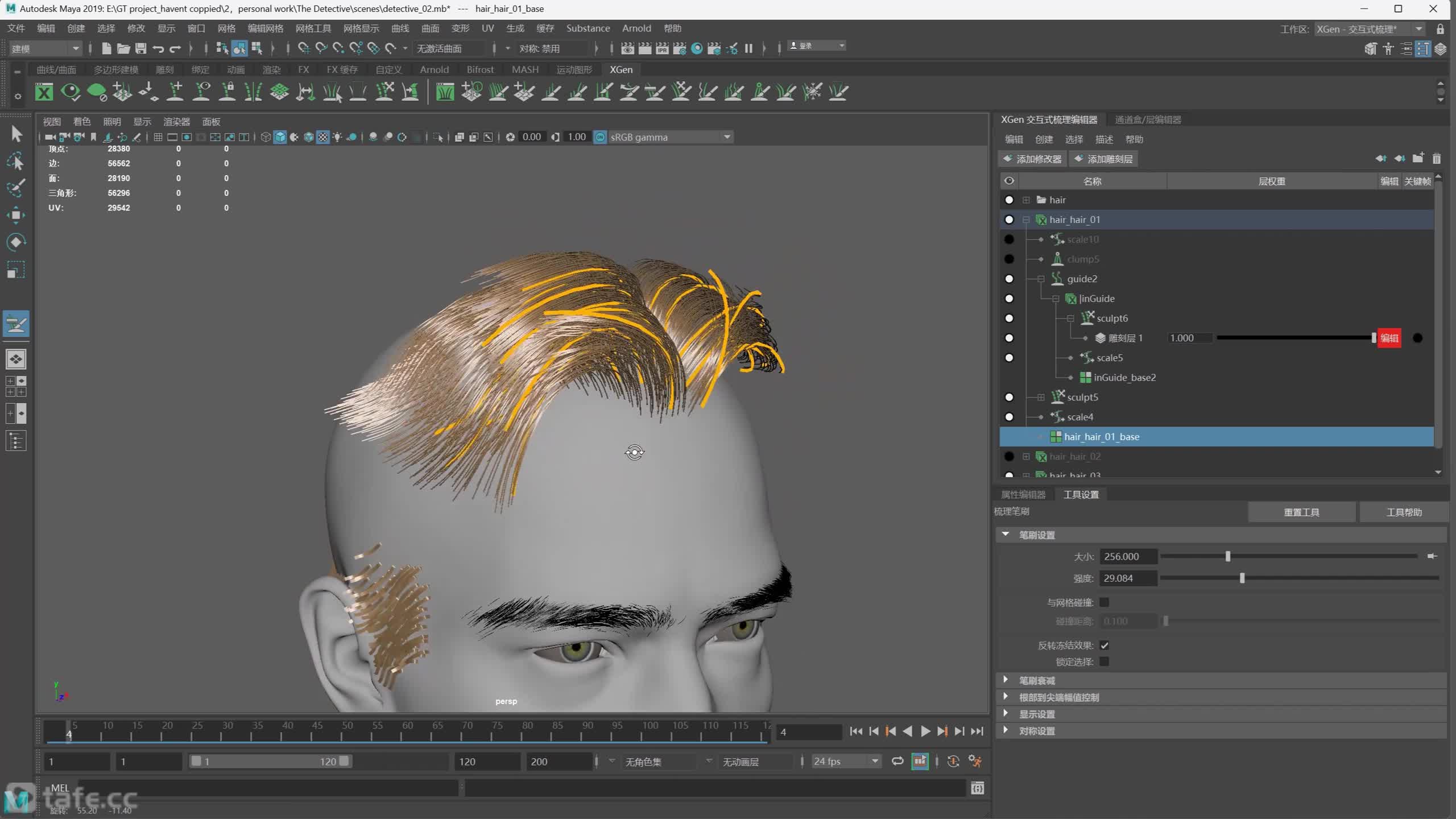Activate the Rotate tool in toolbox
1456x819 pixels.
pos(16,242)
